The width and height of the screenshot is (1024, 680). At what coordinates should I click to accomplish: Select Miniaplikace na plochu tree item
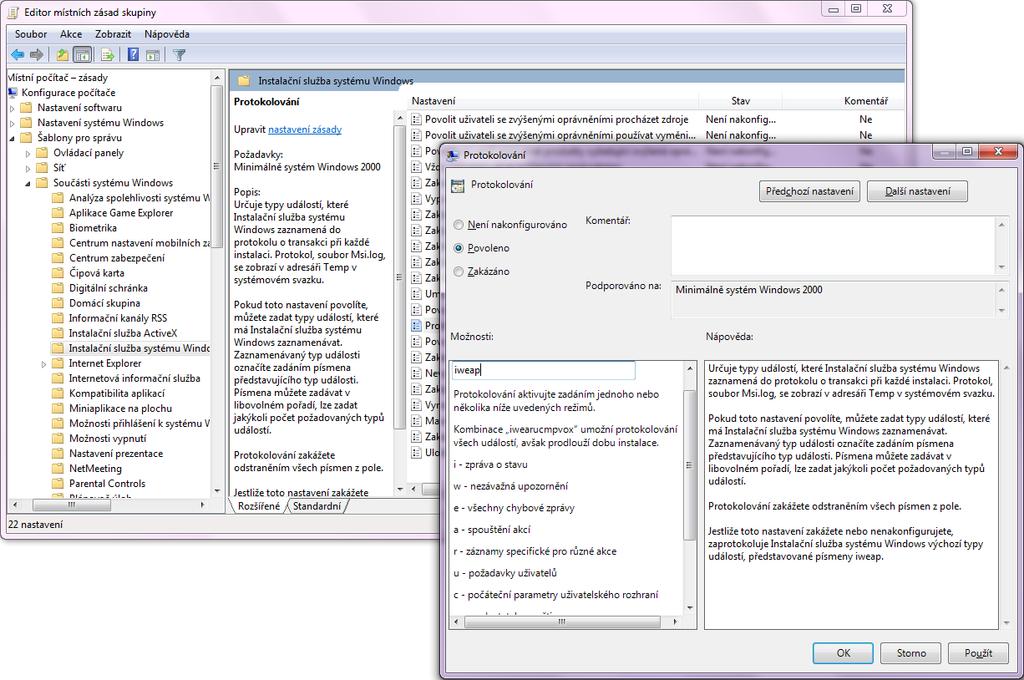pyautogui.click(x=120, y=408)
